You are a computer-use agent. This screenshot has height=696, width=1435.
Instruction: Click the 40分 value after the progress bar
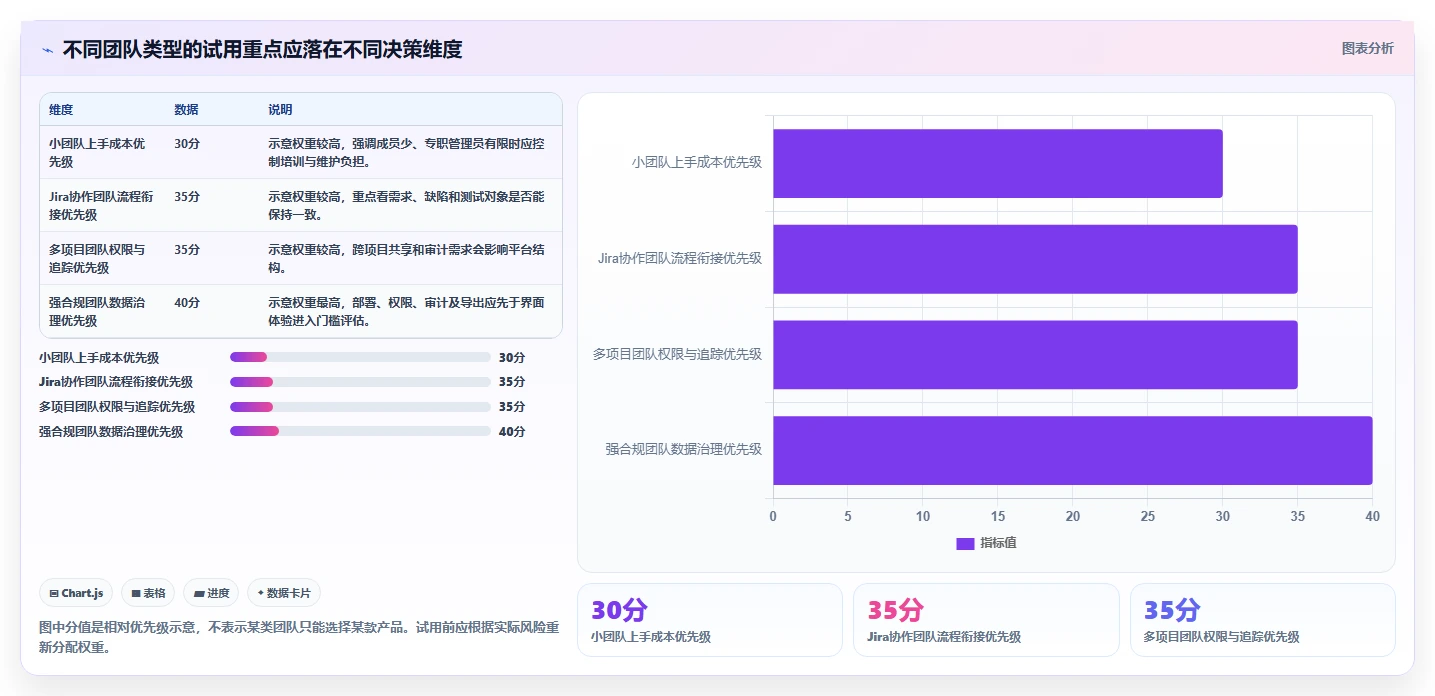click(x=511, y=432)
